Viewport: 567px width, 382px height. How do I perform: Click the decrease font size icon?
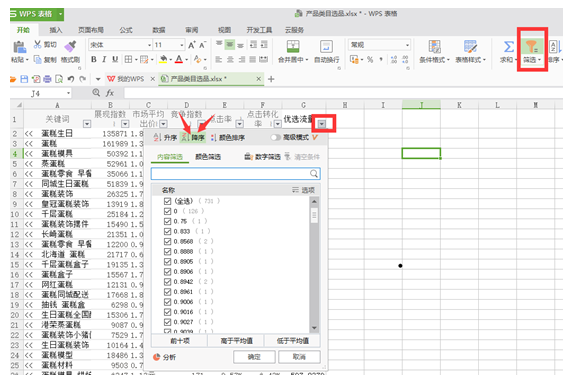click(202, 45)
